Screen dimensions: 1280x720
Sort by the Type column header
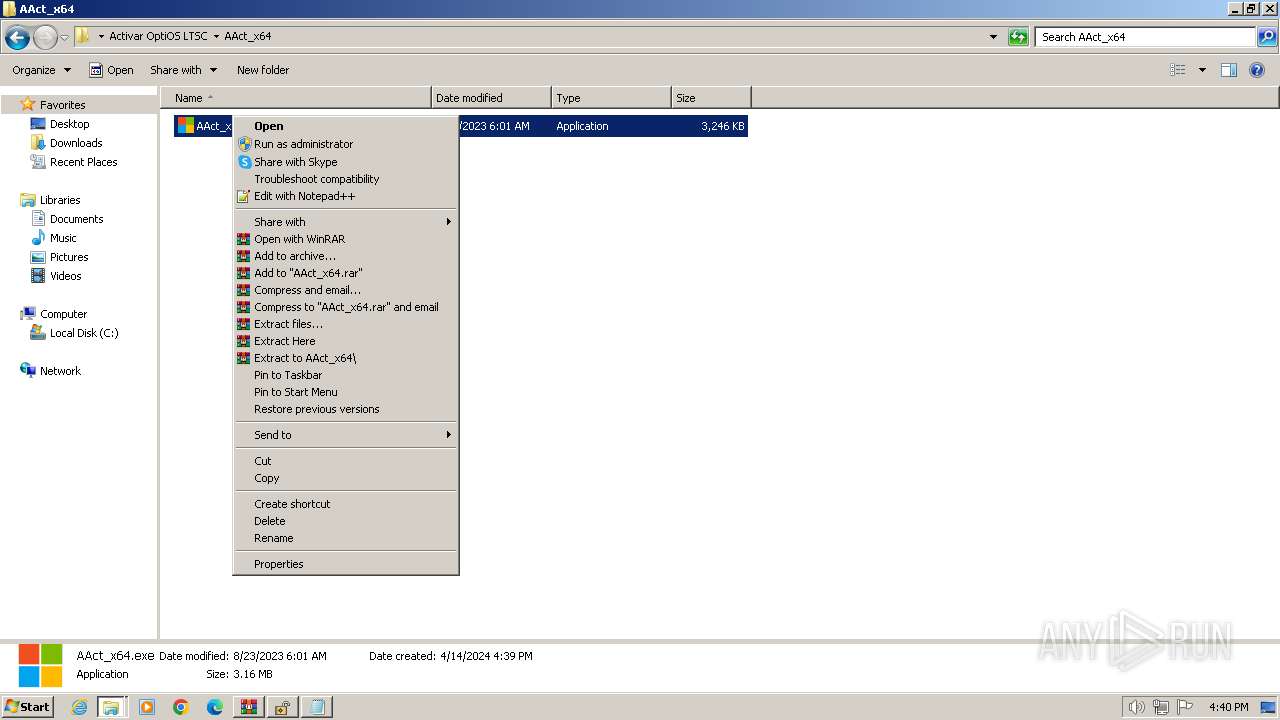(x=611, y=98)
